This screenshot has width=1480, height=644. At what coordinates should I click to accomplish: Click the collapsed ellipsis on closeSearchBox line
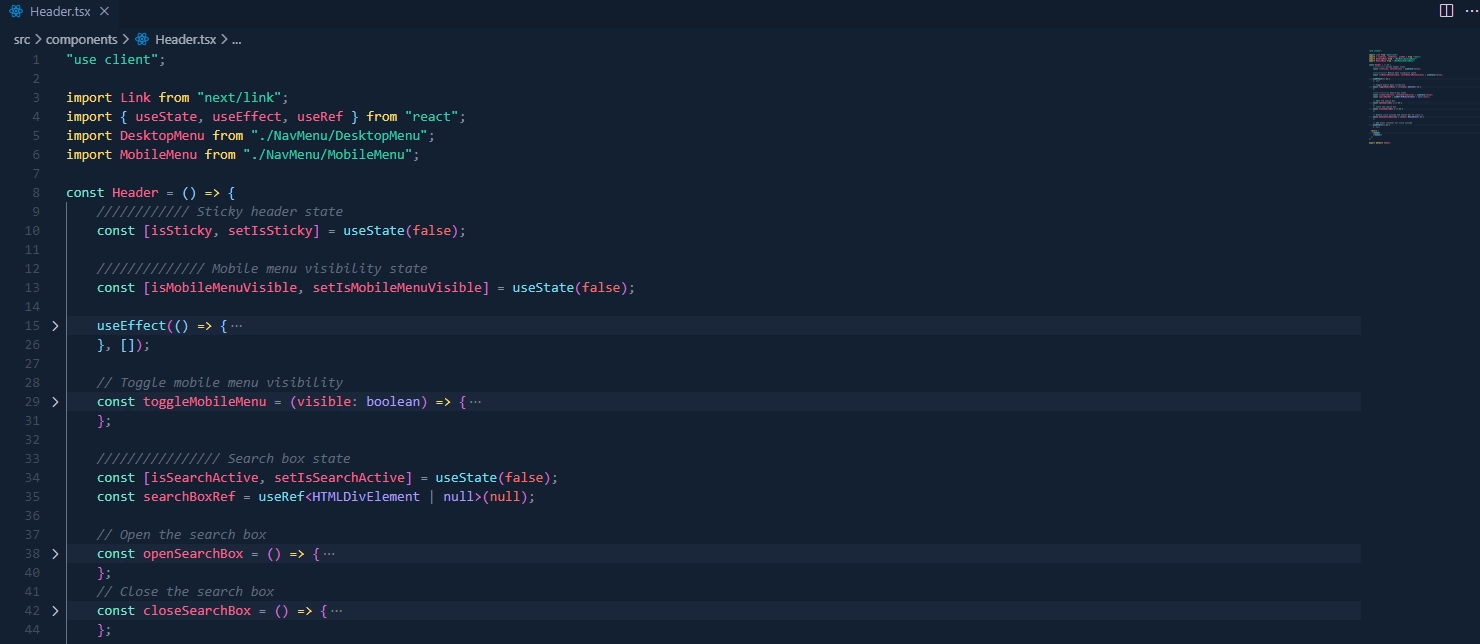point(336,611)
